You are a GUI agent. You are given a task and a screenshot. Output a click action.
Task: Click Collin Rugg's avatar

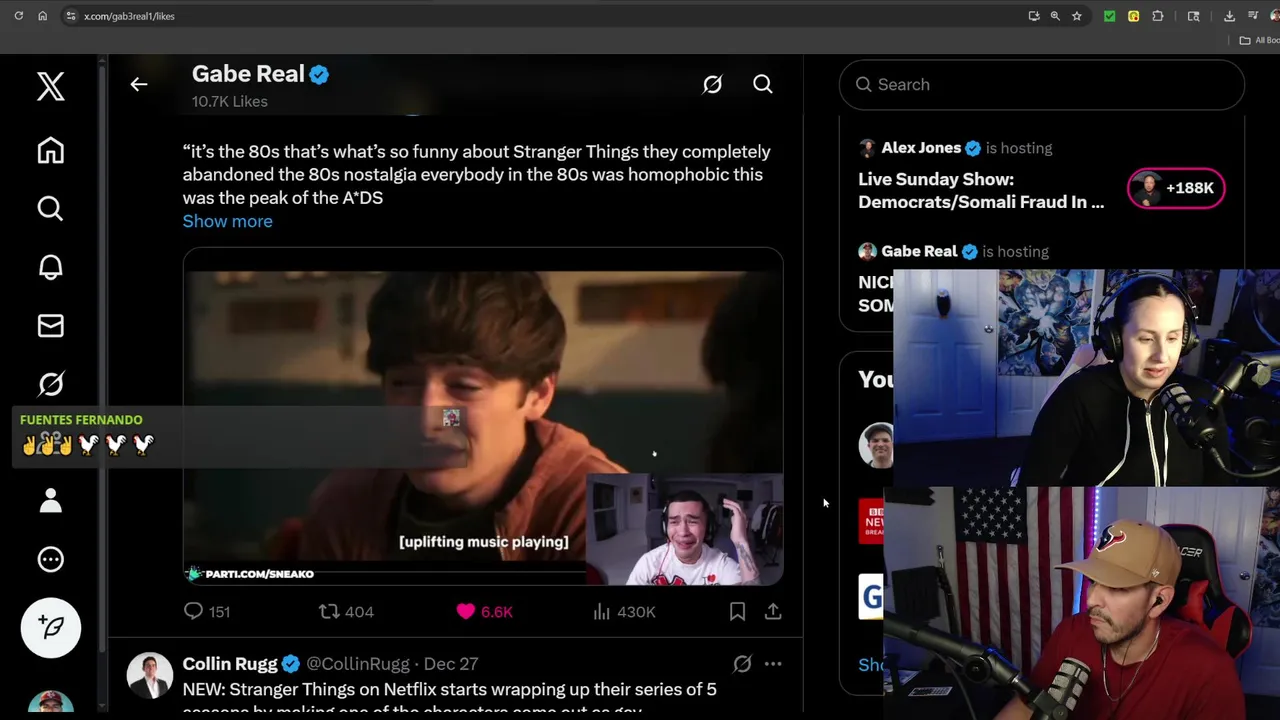[x=150, y=676]
